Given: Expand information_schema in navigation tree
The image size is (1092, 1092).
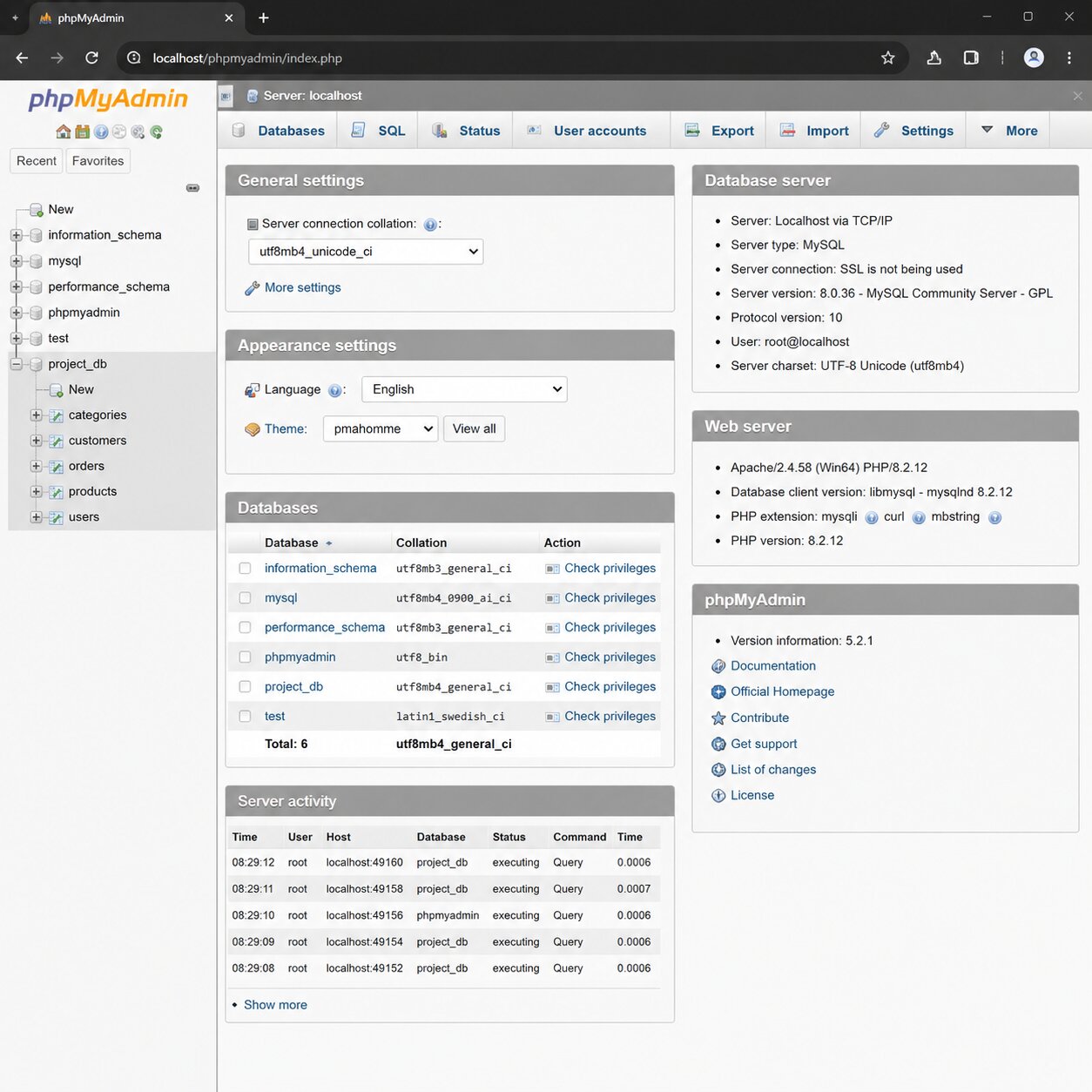Looking at the screenshot, I should [16, 235].
